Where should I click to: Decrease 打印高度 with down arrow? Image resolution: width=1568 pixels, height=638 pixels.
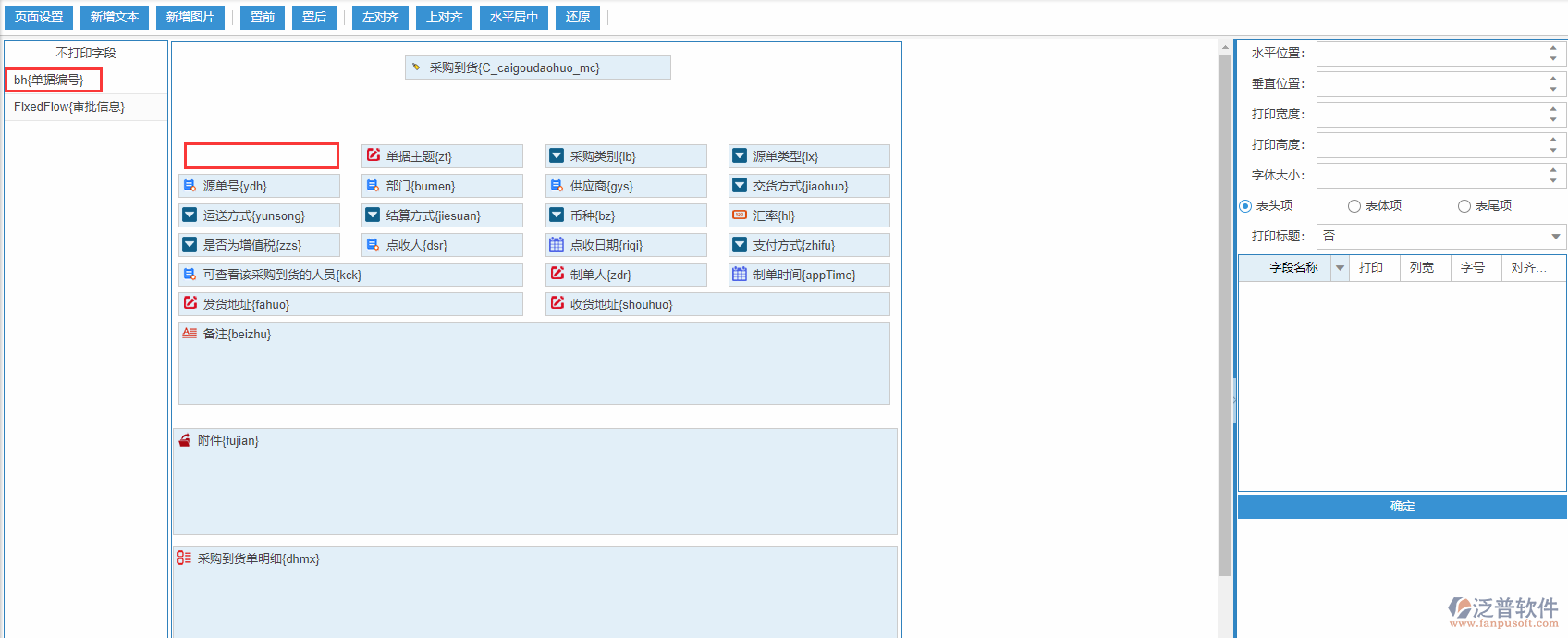tap(1553, 151)
